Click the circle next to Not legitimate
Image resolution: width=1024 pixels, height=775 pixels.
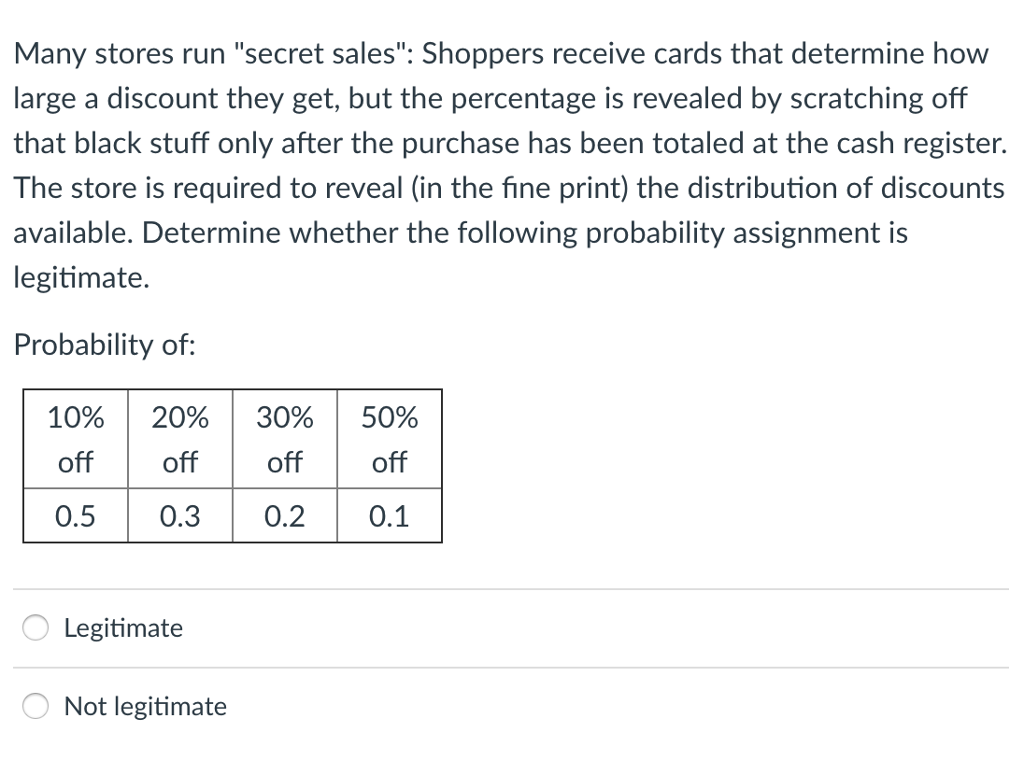click(x=35, y=706)
